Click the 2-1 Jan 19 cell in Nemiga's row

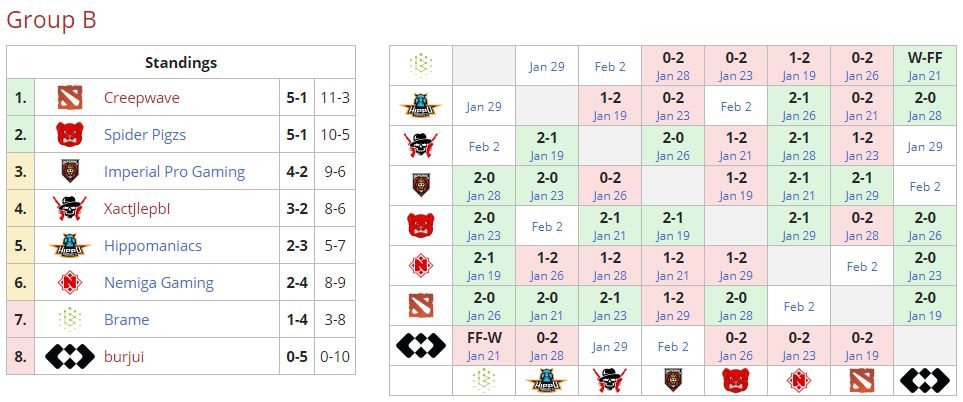[483, 266]
